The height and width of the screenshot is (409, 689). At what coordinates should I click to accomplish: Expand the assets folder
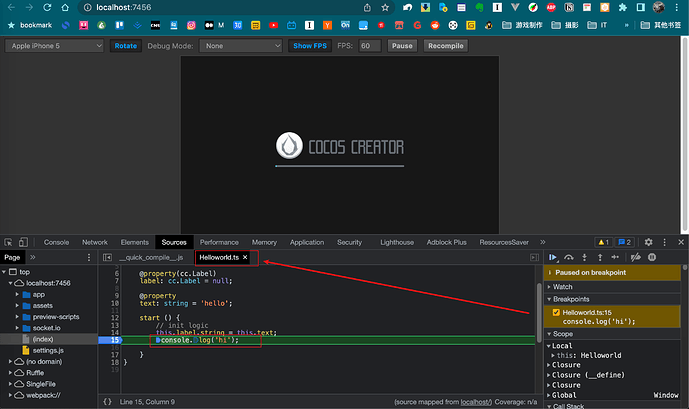point(17,306)
